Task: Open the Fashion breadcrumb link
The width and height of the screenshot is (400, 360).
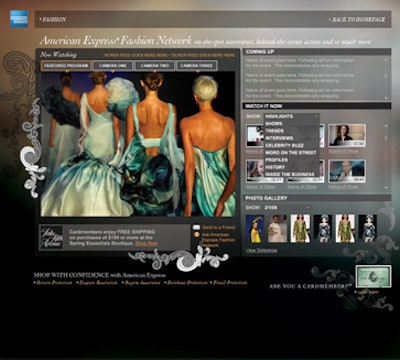Action: [54, 20]
